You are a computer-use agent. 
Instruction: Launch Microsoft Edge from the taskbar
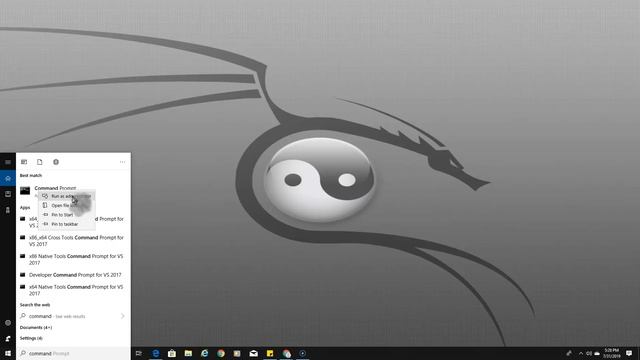point(156,353)
